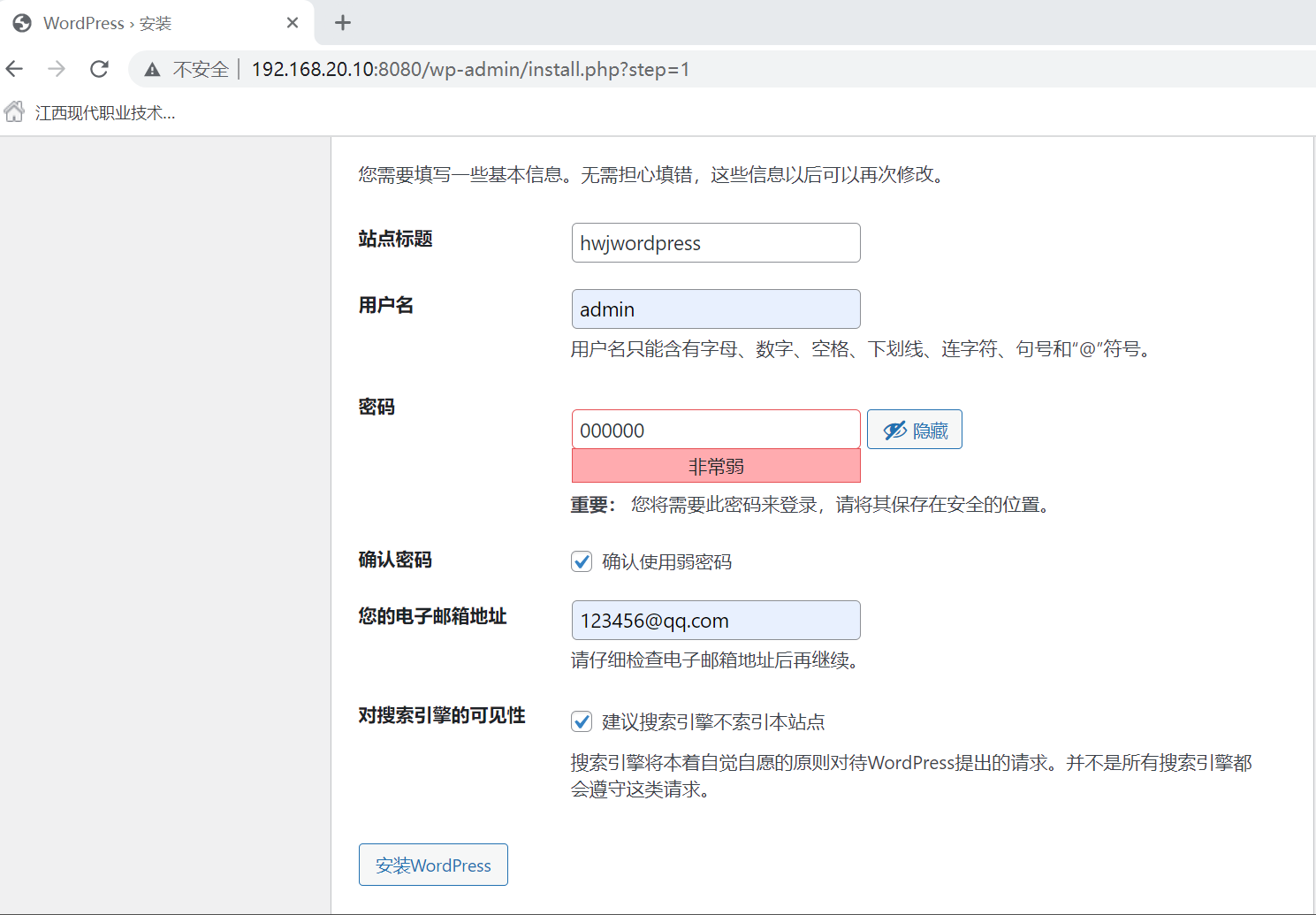Click the 用户名 label
The height and width of the screenshot is (915, 1316).
point(385,305)
